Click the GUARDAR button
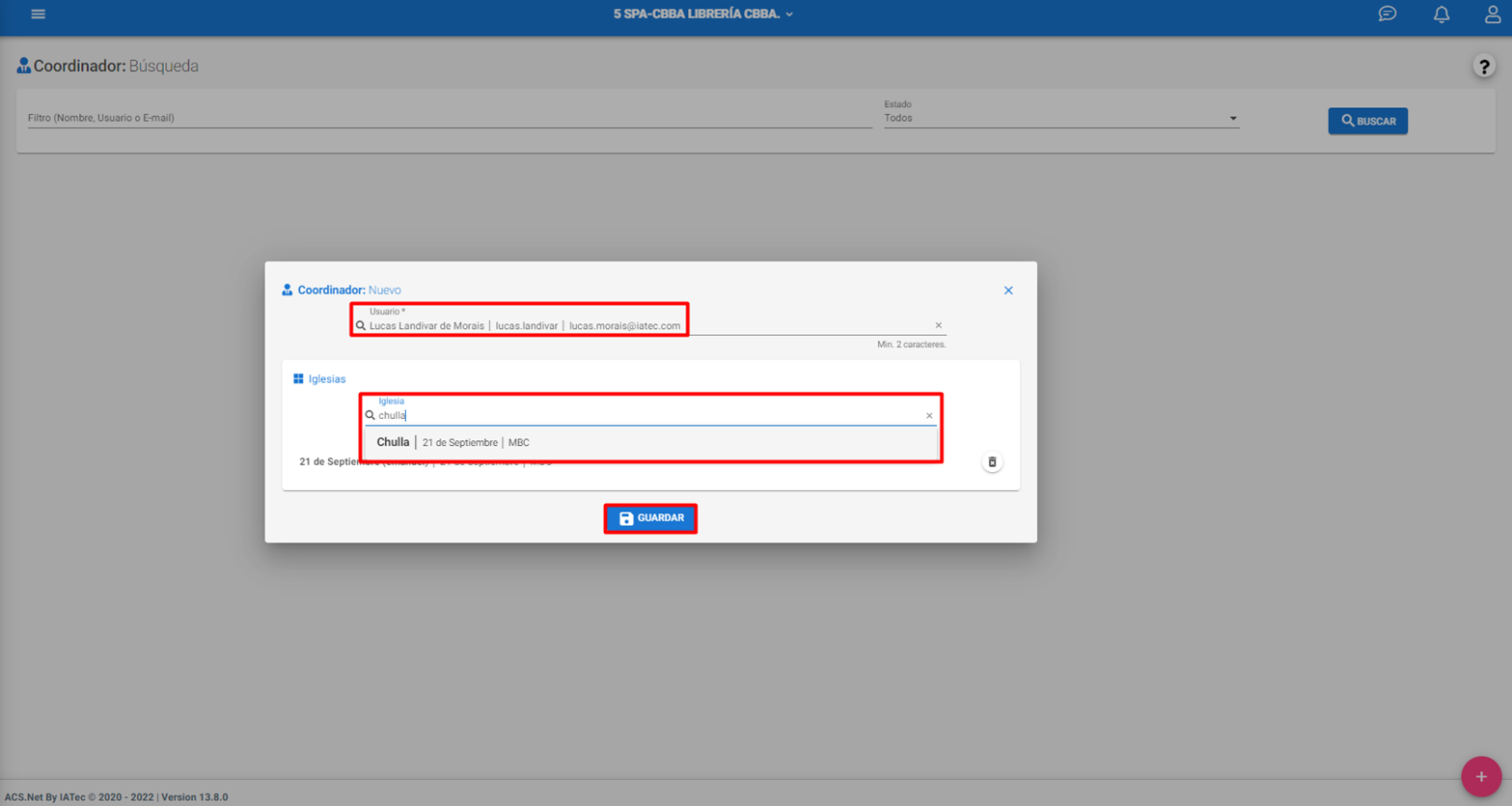This screenshot has width=1512, height=806. 650,518
